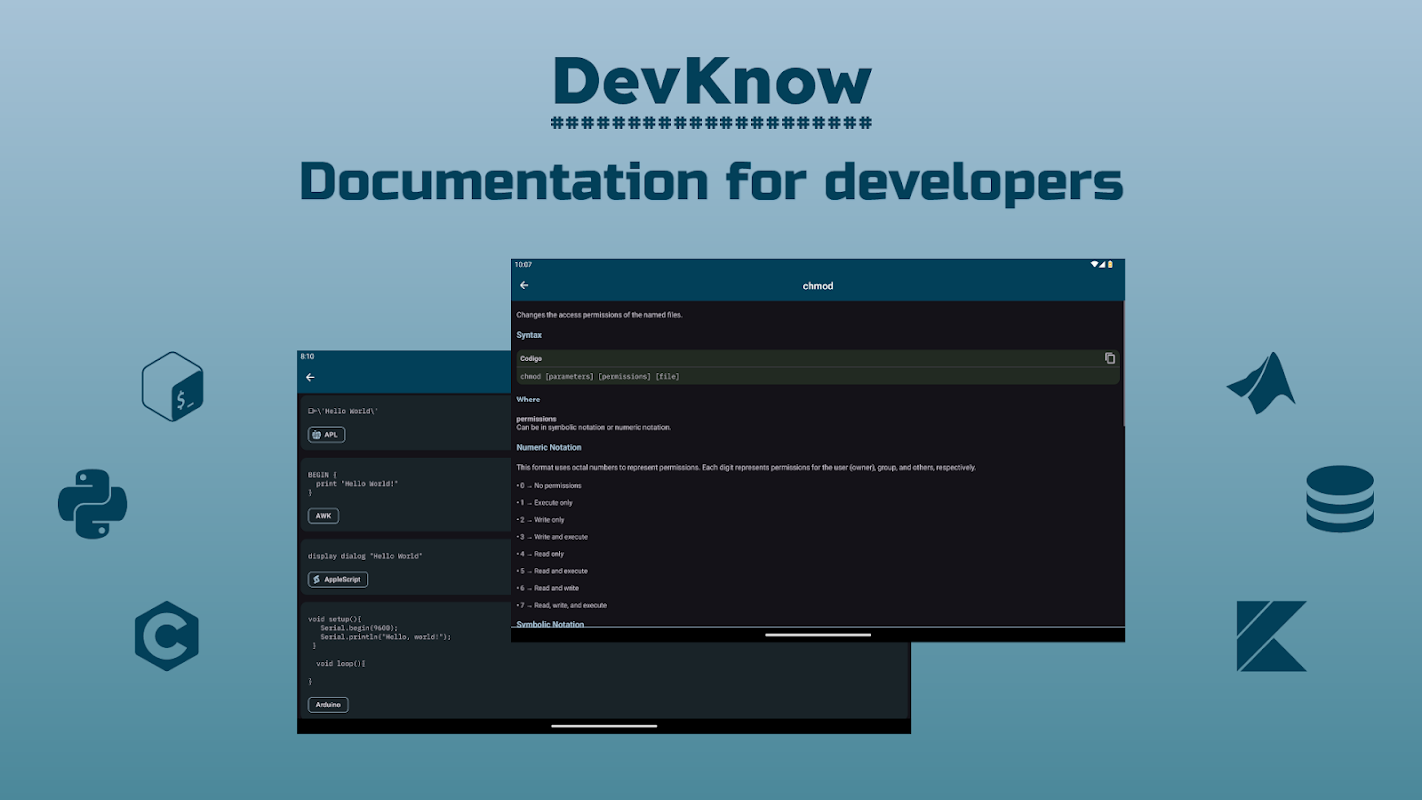Click the chmod page title
The height and width of the screenshot is (800, 1422).
point(817,286)
